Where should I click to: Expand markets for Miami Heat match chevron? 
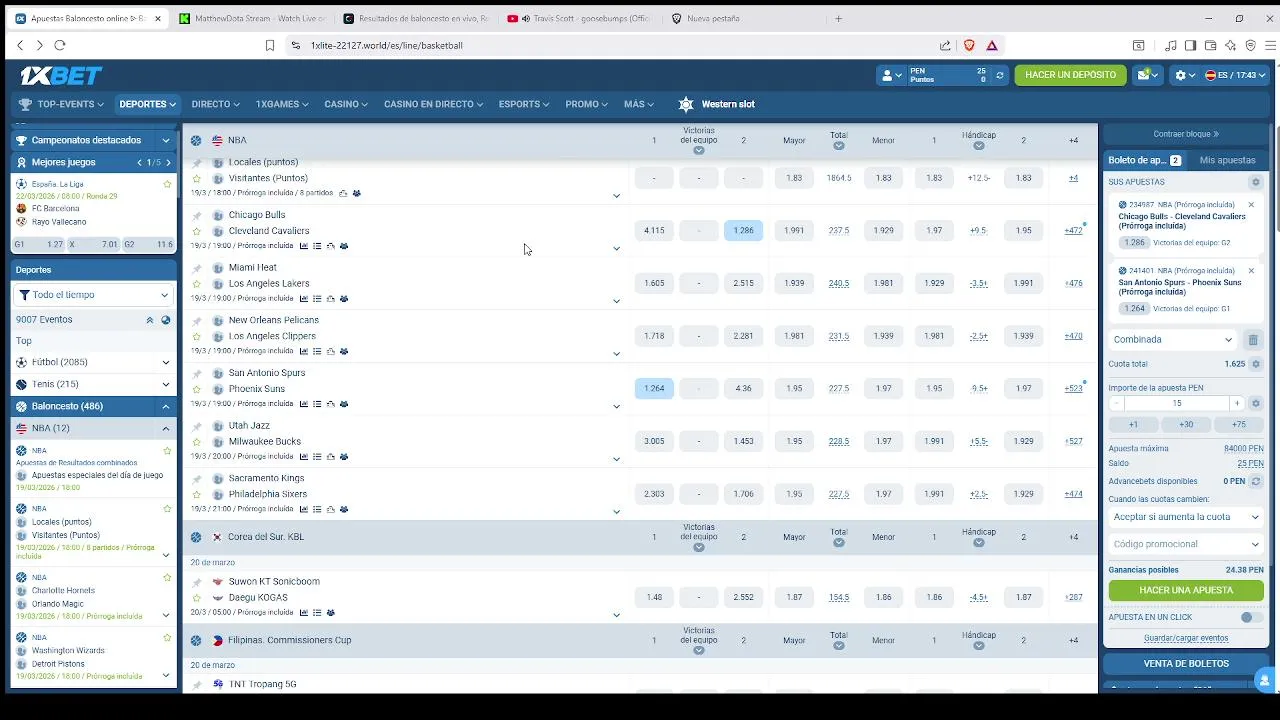click(616, 301)
